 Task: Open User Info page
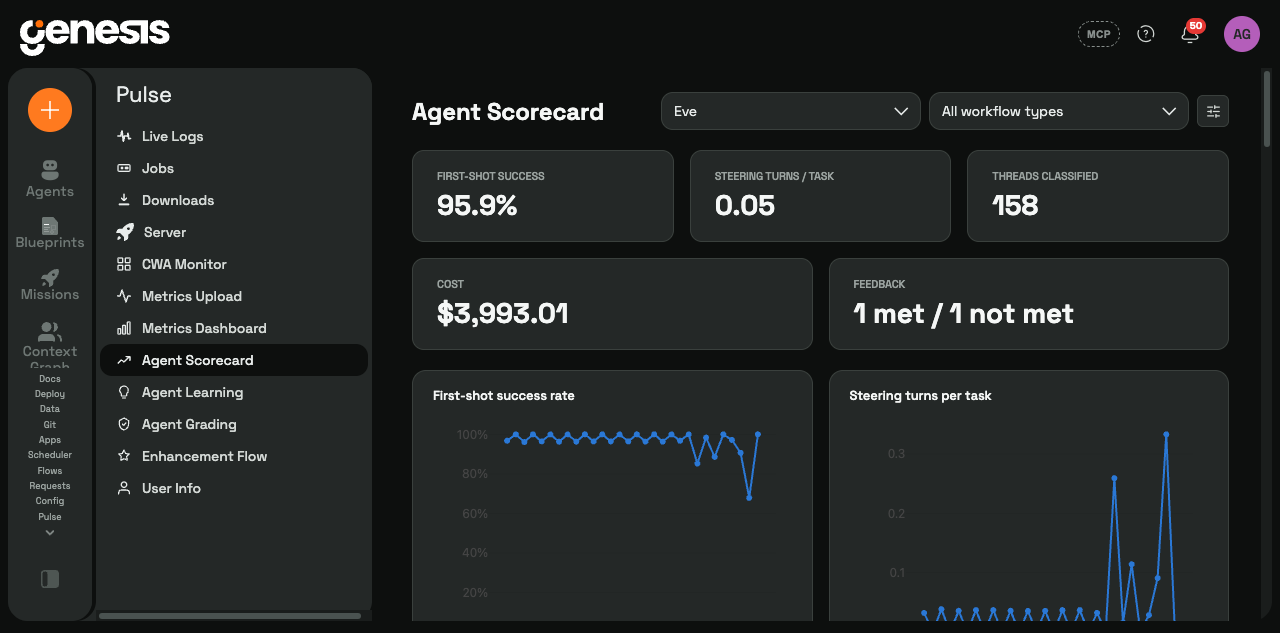pyautogui.click(x=234, y=488)
